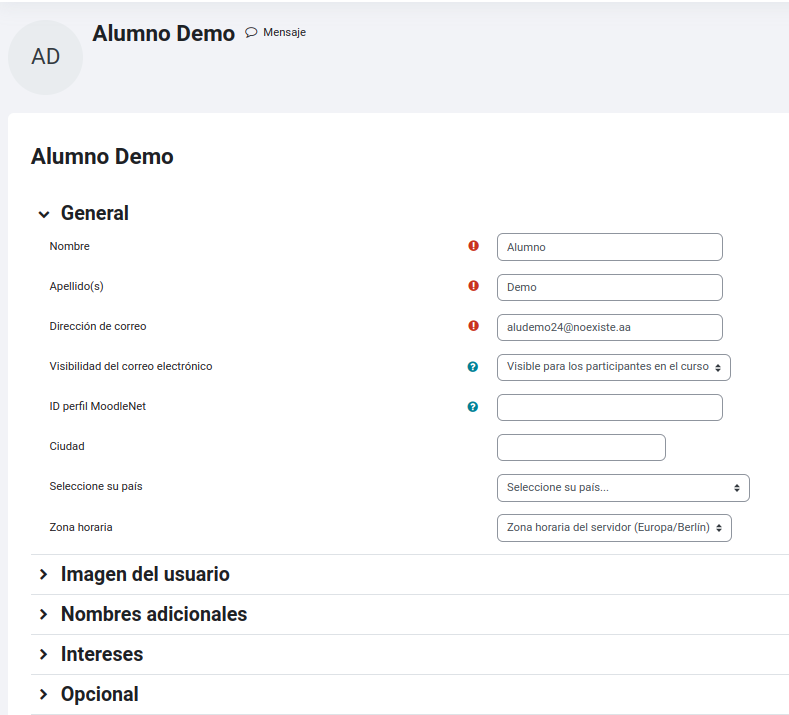Open help for ID perfil MoodleNet
Image resolution: width=789 pixels, height=715 pixels.
tap(472, 407)
